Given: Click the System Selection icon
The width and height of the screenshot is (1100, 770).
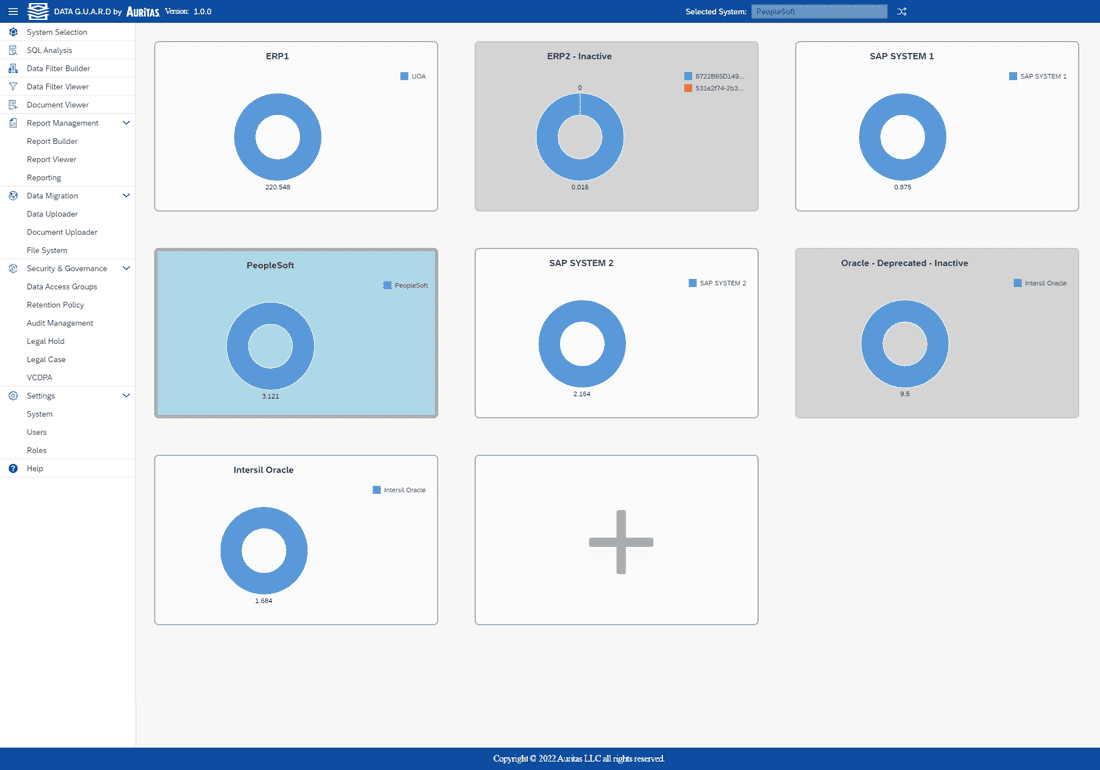Looking at the screenshot, I should tap(13, 32).
